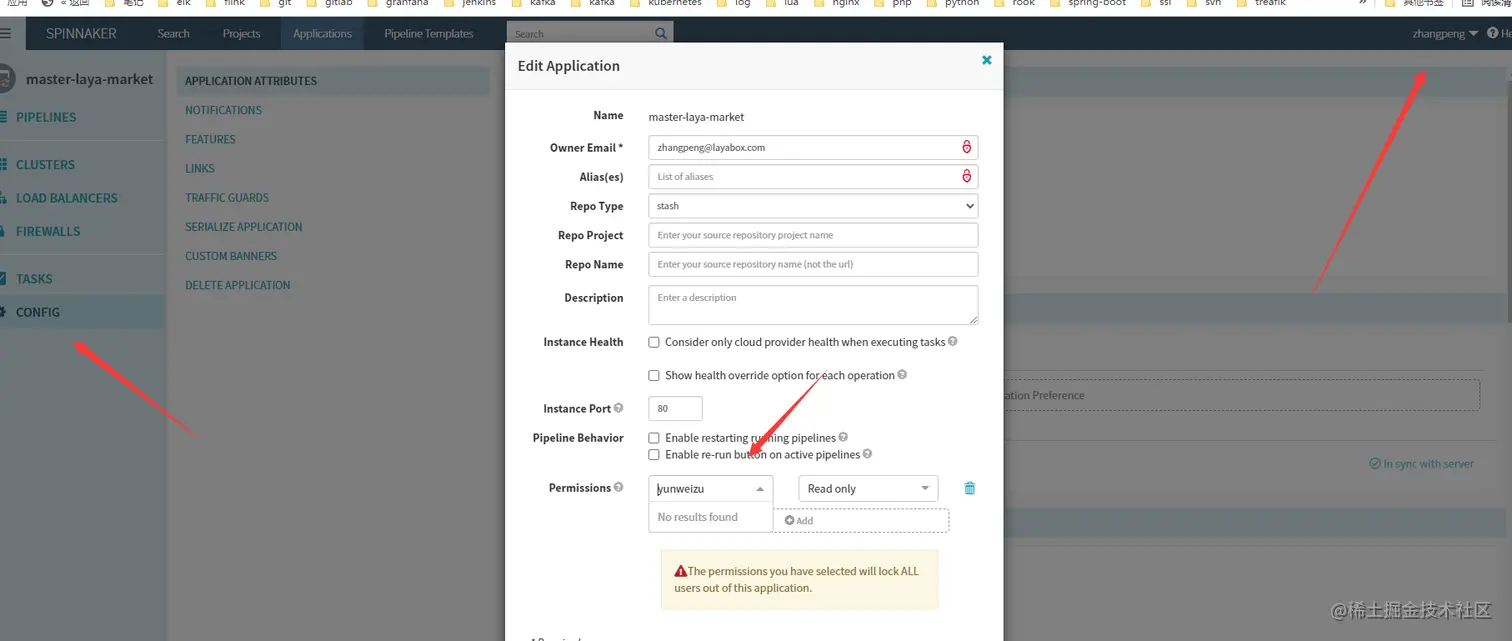Click the In sync with server status
Image resolution: width=1512 pixels, height=641 pixels.
(1421, 464)
